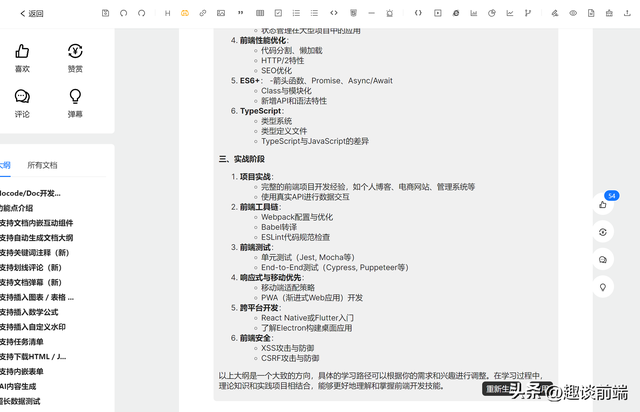Open the paint/theme style toolbar icon
Viewport: 640px width, 412px height.
[555, 13]
